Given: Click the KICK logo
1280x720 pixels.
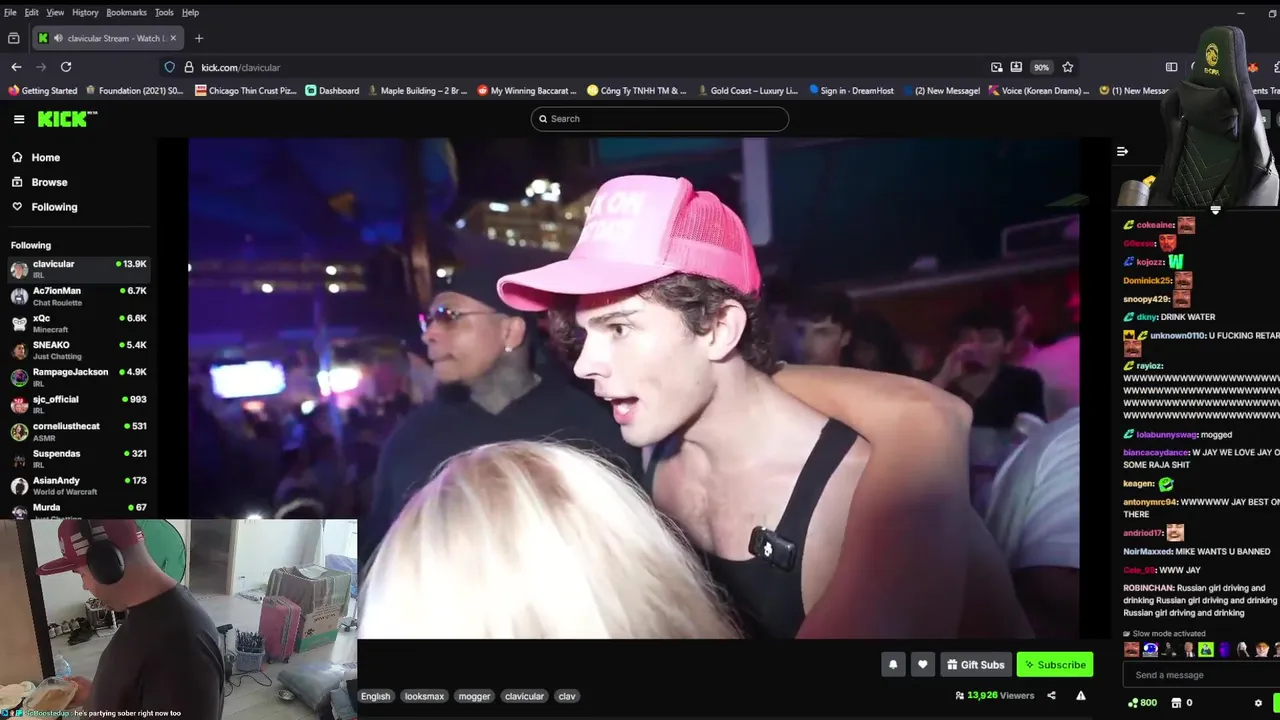Looking at the screenshot, I should [67, 119].
